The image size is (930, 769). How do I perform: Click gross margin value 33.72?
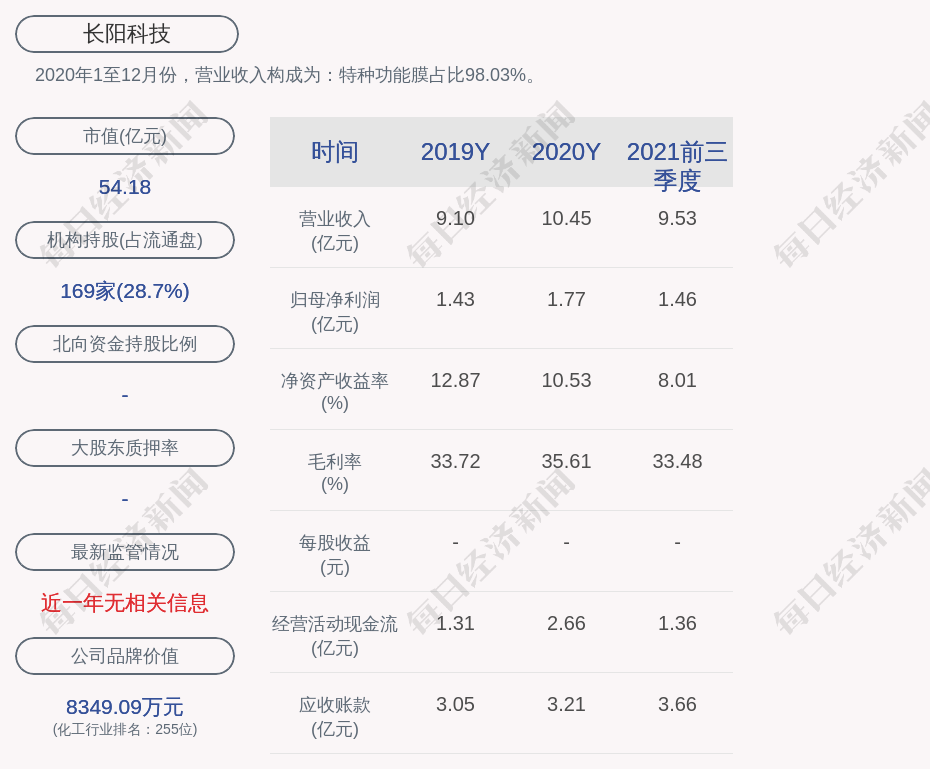point(455,461)
